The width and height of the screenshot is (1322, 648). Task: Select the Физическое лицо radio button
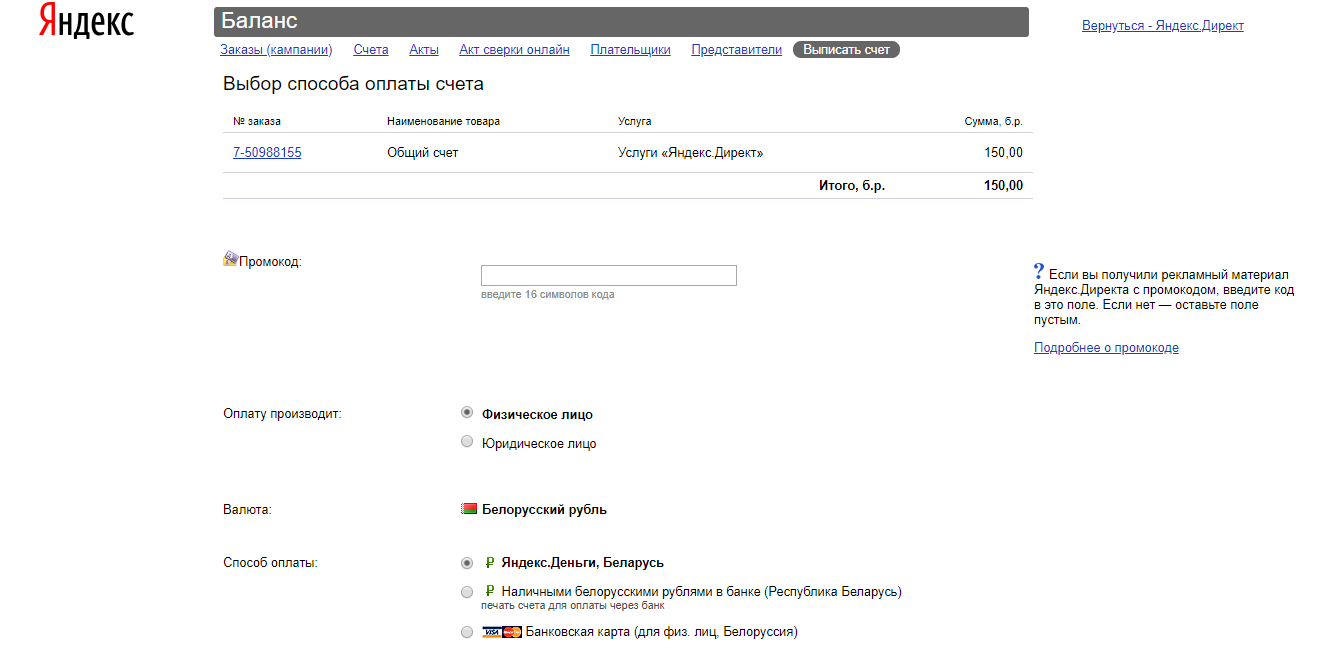[x=467, y=412]
